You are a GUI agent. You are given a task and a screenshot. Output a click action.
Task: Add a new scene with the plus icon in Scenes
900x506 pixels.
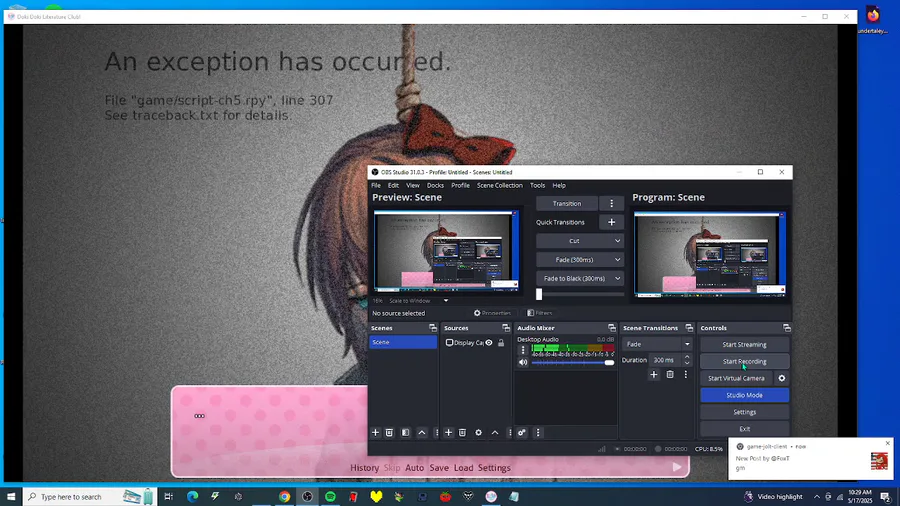click(375, 433)
